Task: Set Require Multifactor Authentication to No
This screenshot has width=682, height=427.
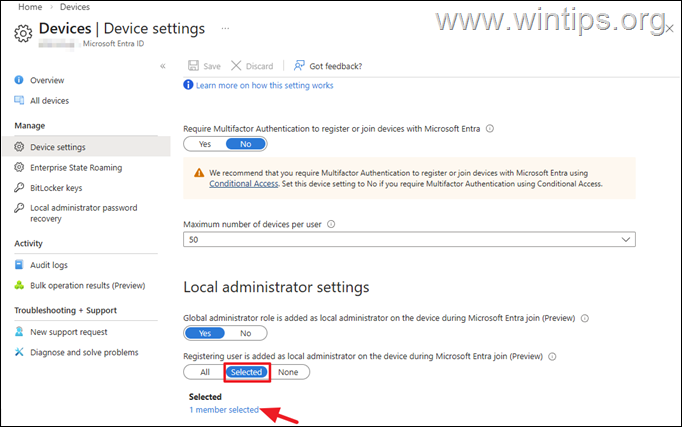Action: click(x=246, y=144)
